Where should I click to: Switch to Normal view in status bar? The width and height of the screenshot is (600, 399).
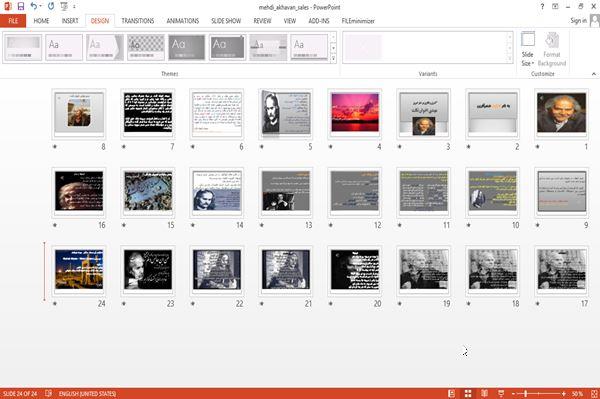452,393
